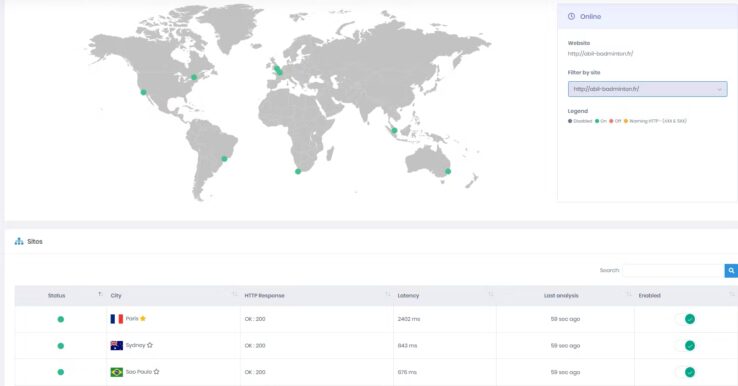The width and height of the screenshot is (738, 386).
Task: Click the Sydney latency value 843 ms
Action: (x=407, y=346)
